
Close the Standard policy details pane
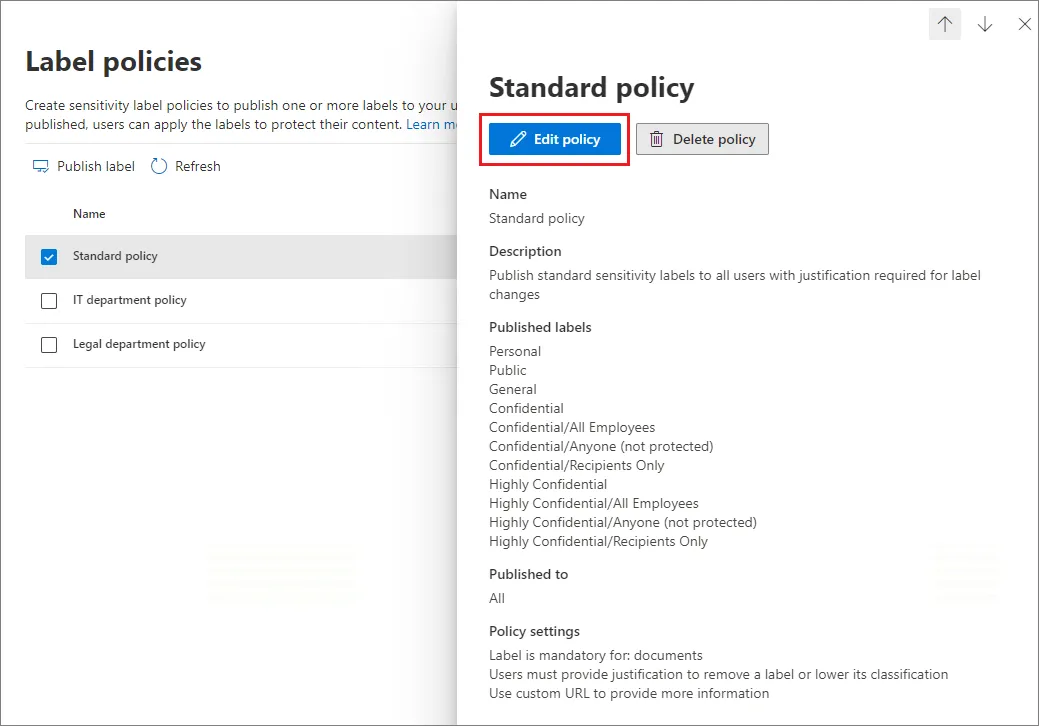pyautogui.click(x=1024, y=25)
